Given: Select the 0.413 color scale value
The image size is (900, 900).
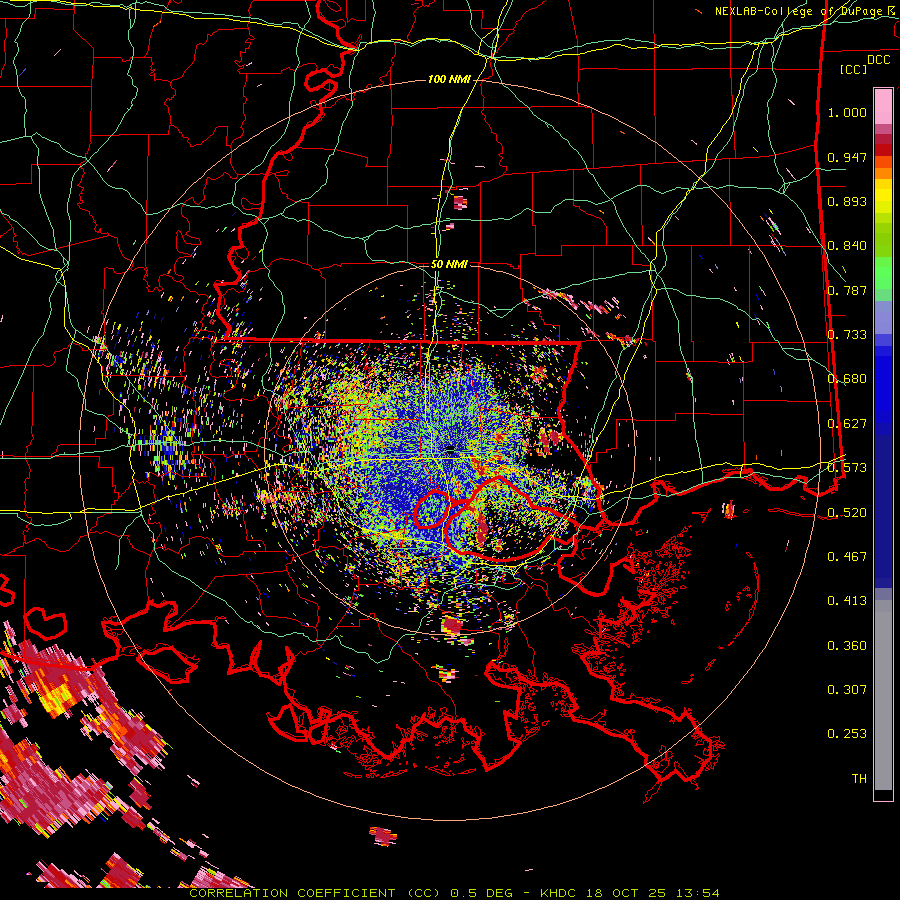Looking at the screenshot, I should coord(847,601).
